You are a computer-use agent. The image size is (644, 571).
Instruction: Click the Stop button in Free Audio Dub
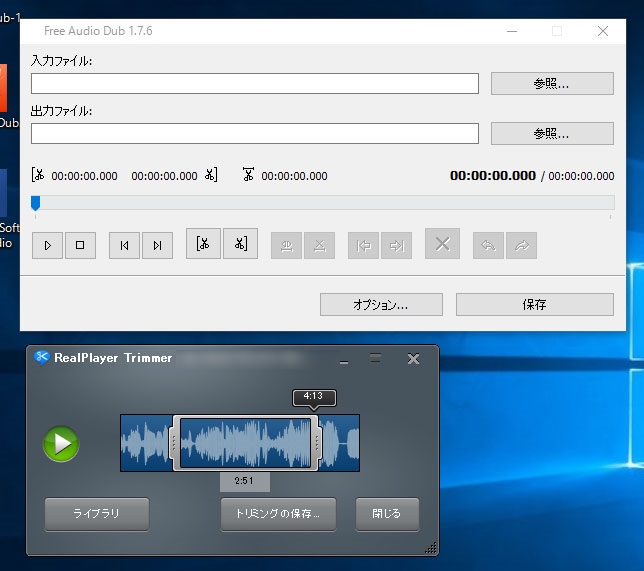pos(80,245)
